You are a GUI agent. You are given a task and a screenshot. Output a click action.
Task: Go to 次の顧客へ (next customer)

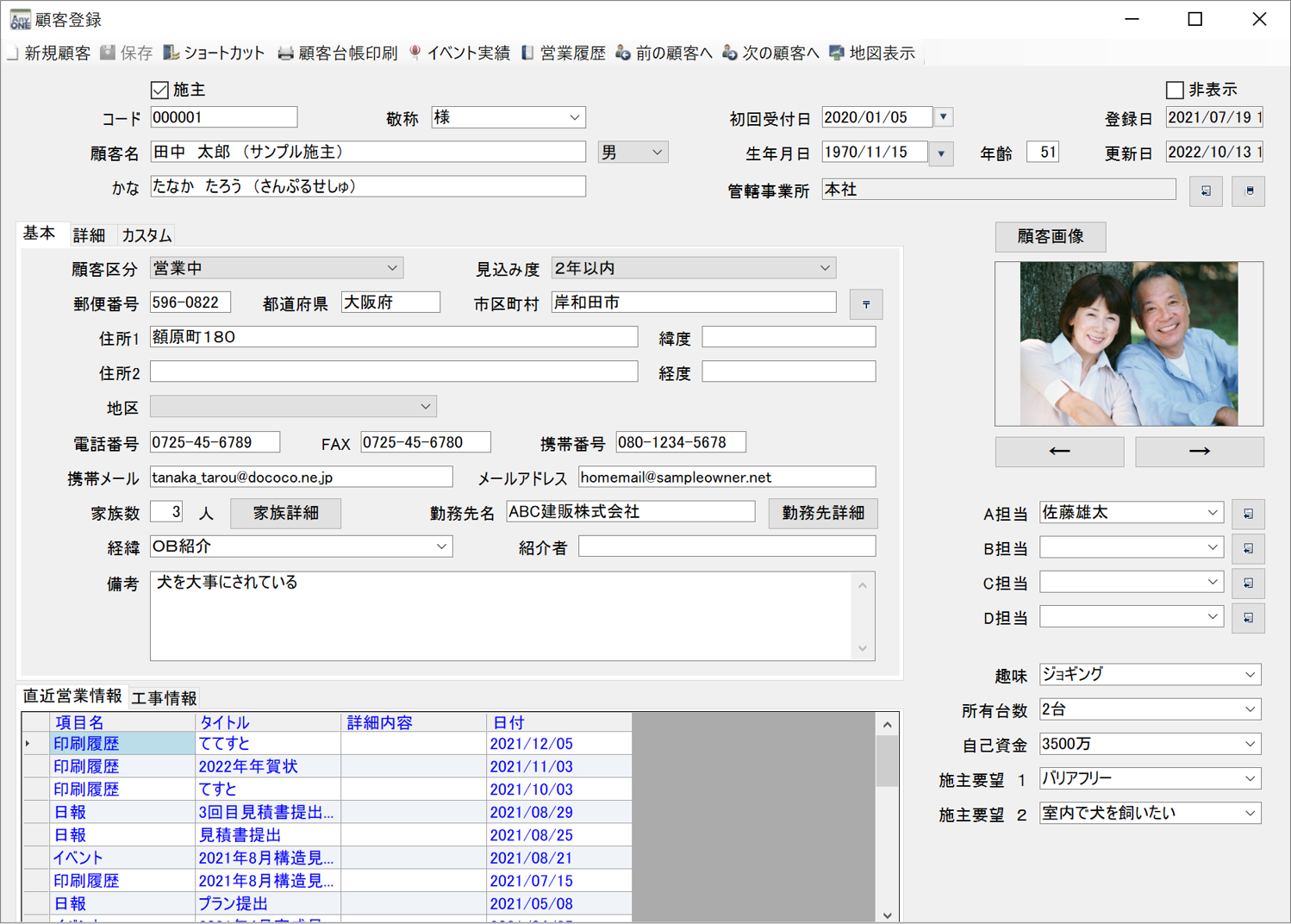pyautogui.click(x=770, y=52)
